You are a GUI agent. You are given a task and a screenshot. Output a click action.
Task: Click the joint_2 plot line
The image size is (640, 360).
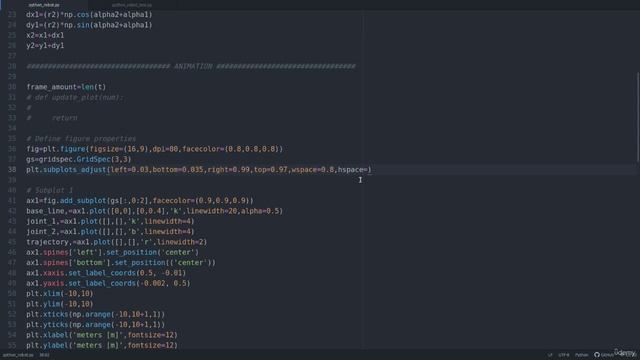(x=110, y=231)
